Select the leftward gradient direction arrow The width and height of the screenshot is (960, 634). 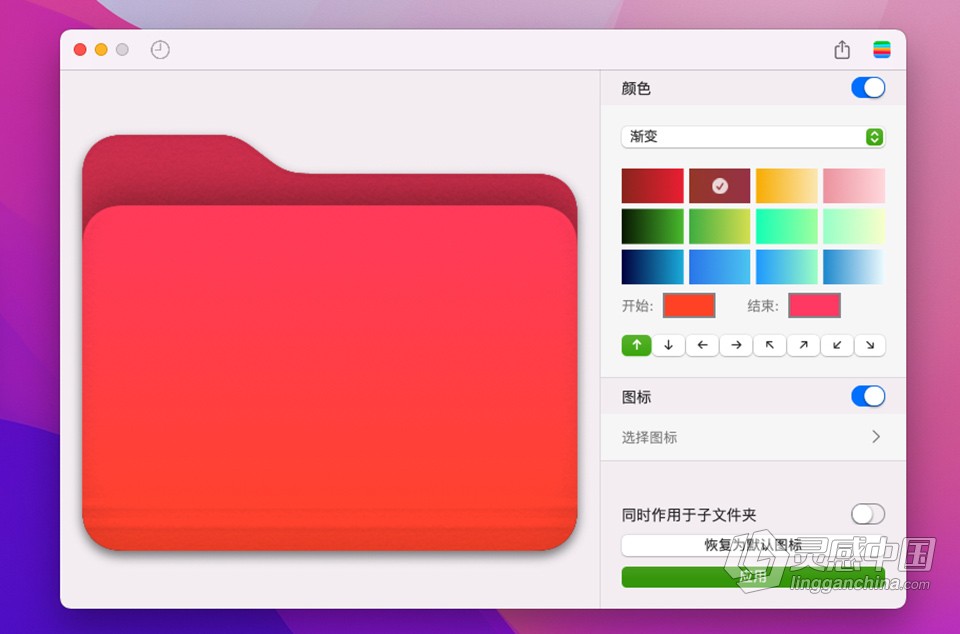tap(702, 345)
